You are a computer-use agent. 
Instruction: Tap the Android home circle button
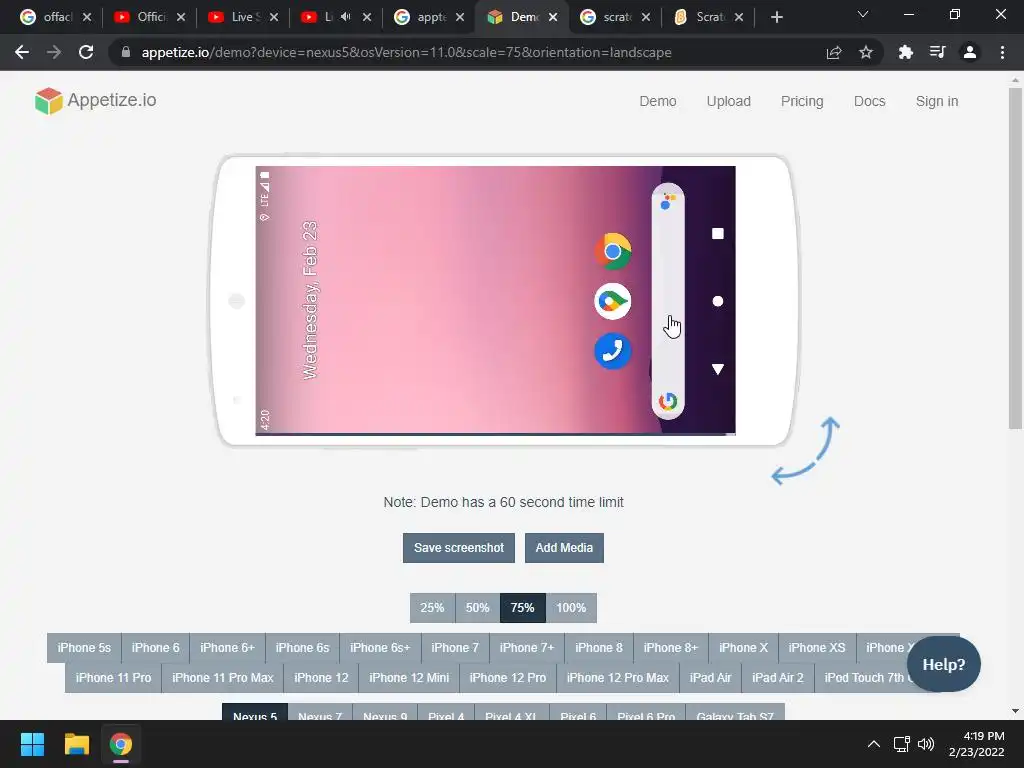click(718, 301)
